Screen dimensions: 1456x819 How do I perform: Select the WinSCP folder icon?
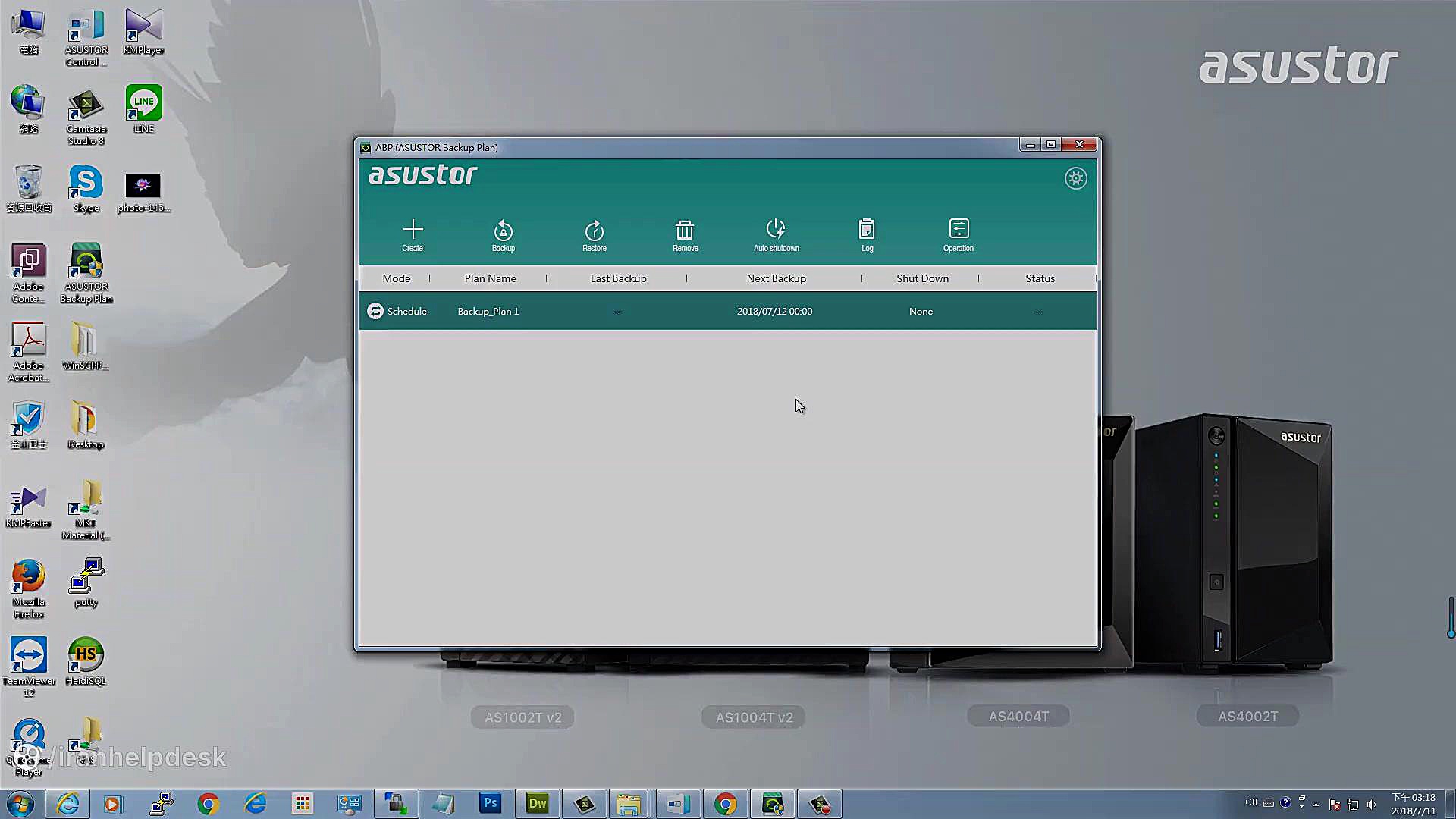tap(85, 346)
